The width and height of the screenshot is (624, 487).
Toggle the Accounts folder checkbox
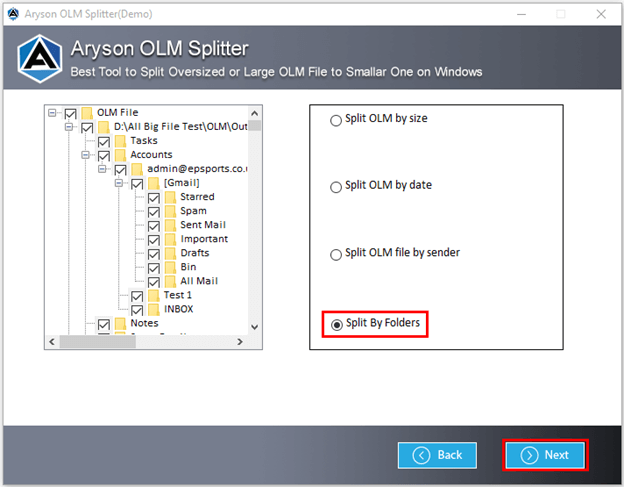coord(104,156)
